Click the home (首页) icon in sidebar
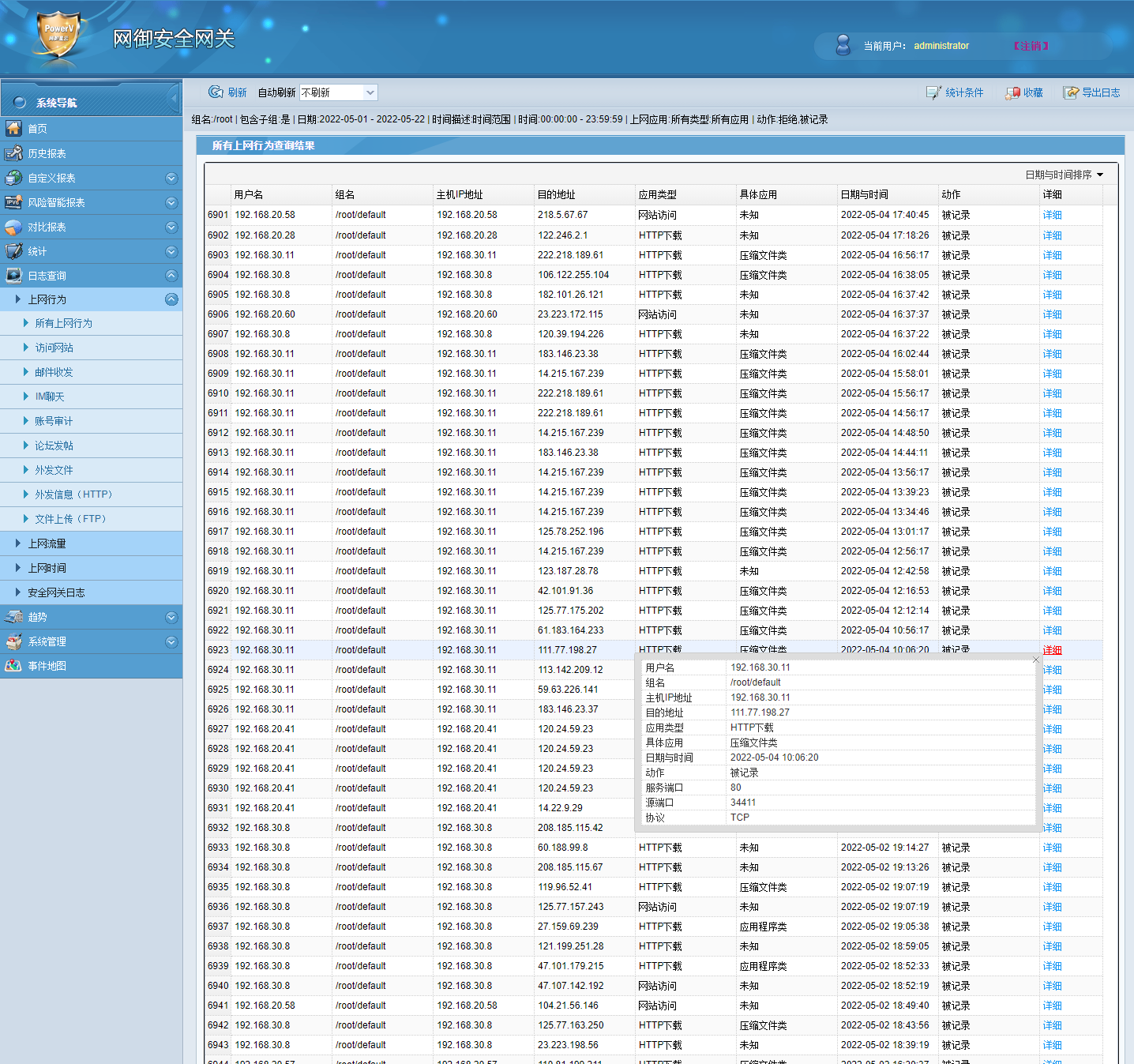This screenshot has width=1134, height=1064. pyautogui.click(x=13, y=128)
